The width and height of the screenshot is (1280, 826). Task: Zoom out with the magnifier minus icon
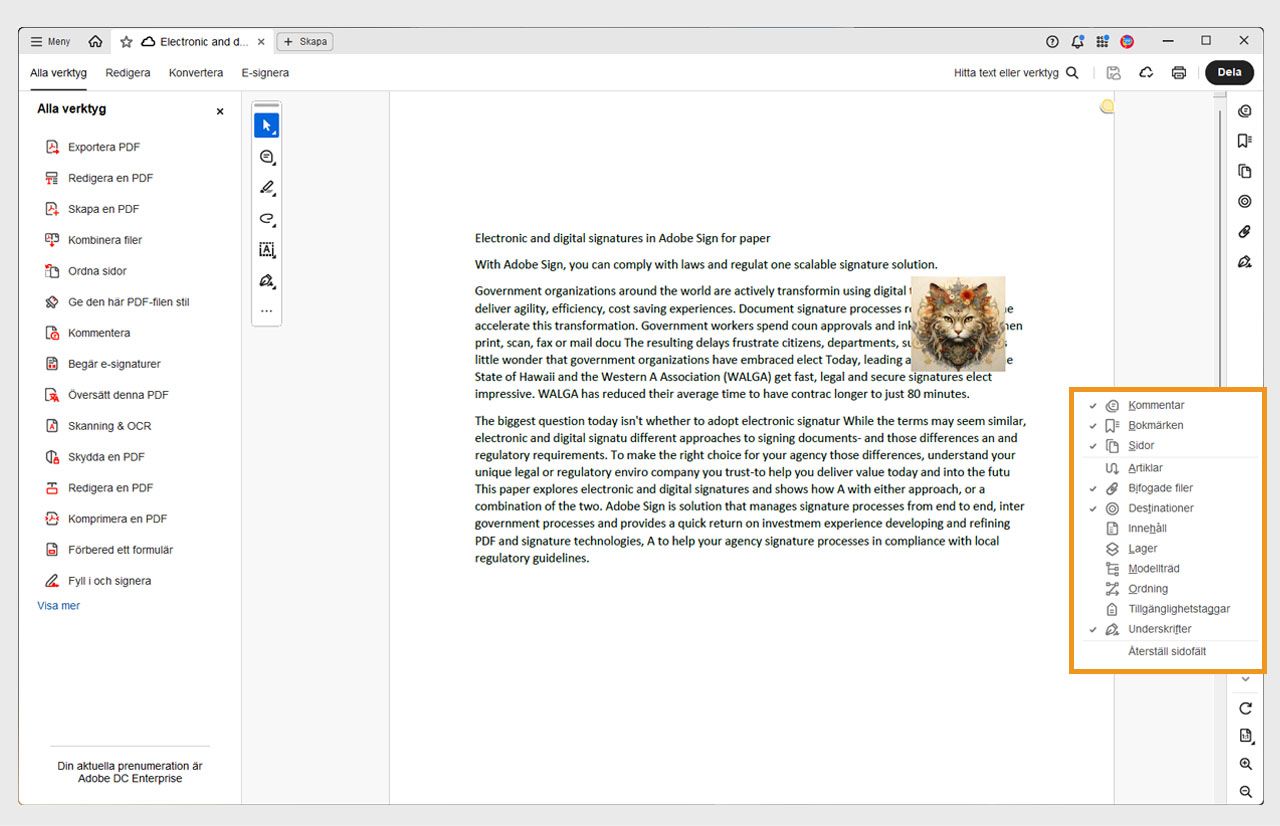click(x=1246, y=792)
